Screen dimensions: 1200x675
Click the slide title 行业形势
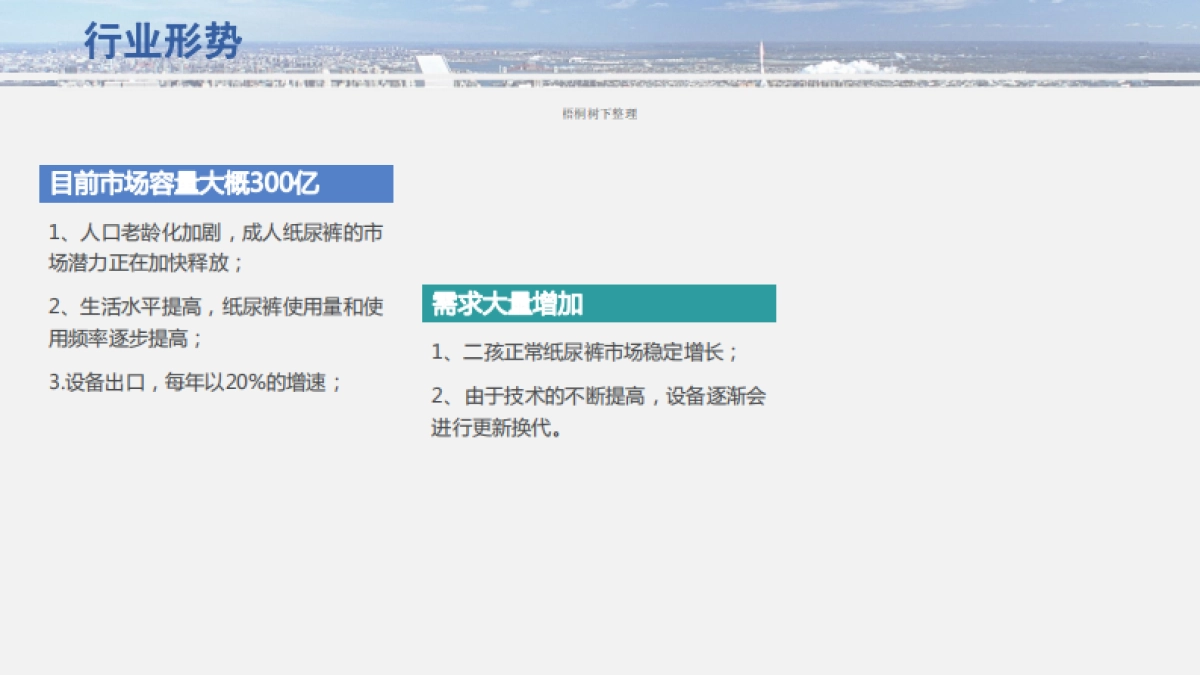click(x=165, y=40)
